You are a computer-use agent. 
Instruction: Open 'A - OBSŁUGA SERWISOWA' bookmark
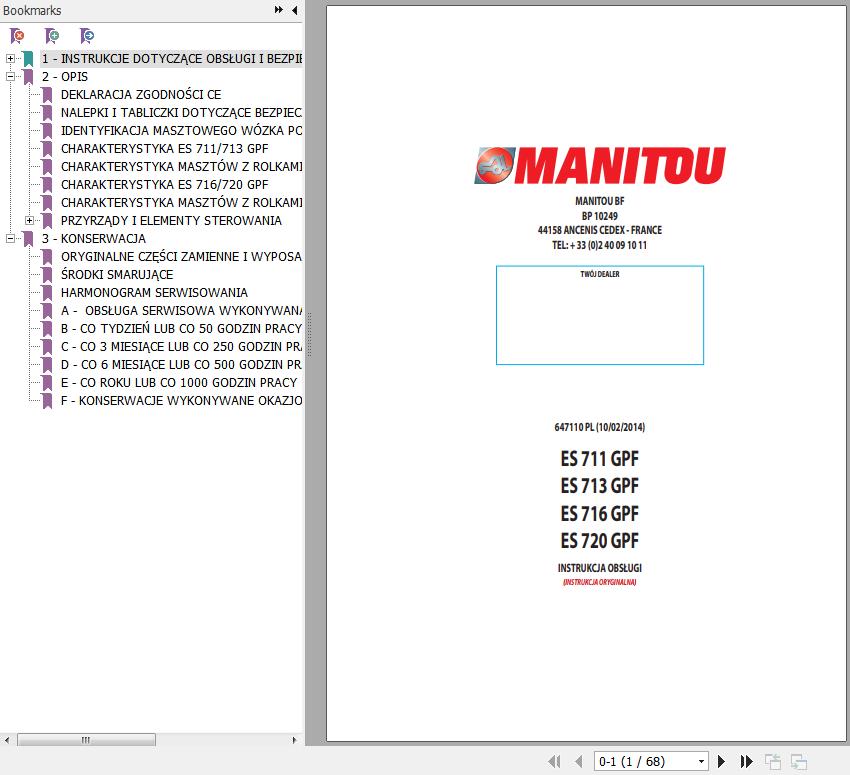(181, 311)
